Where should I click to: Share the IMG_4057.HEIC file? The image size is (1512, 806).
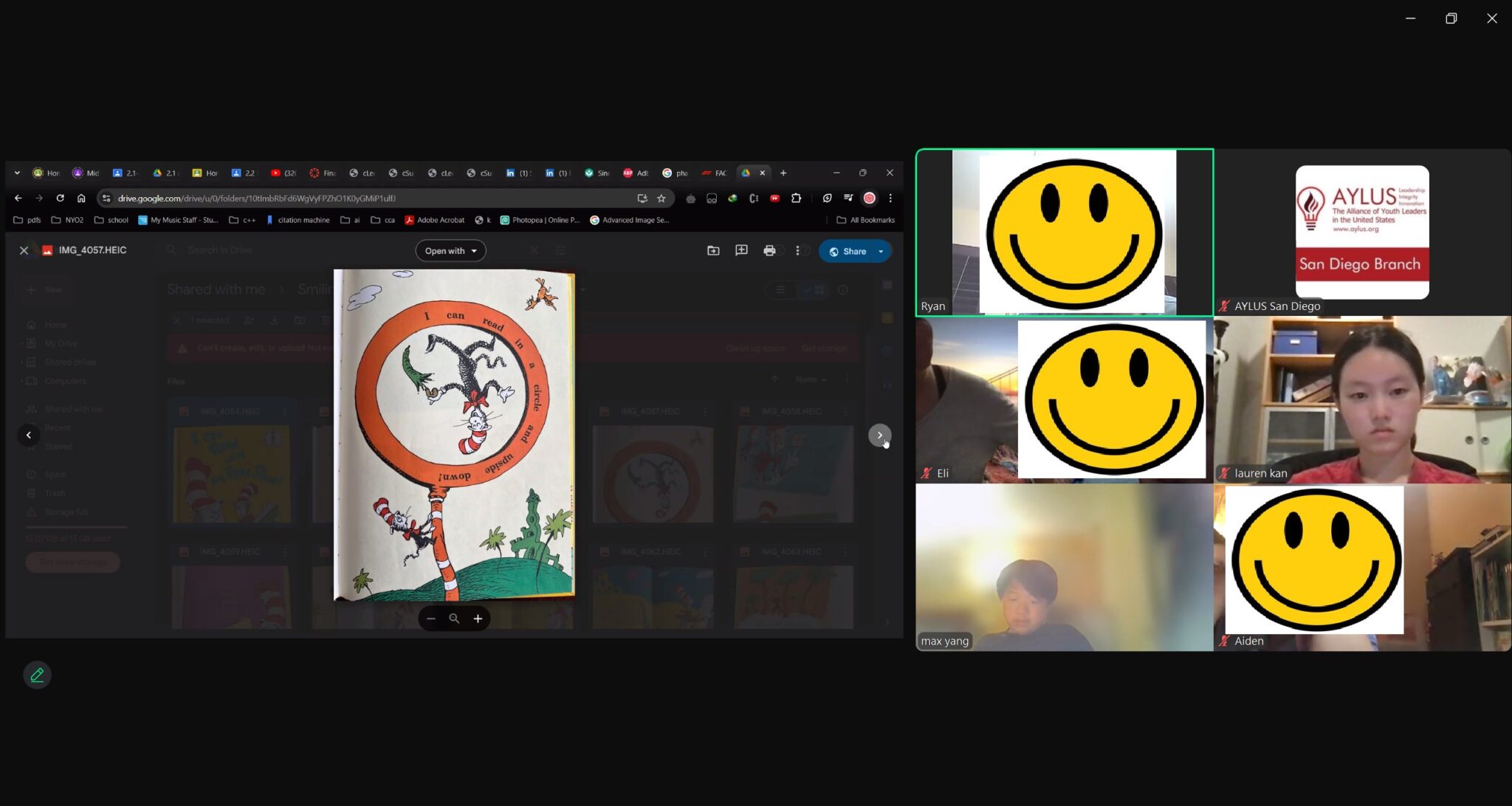[848, 251]
